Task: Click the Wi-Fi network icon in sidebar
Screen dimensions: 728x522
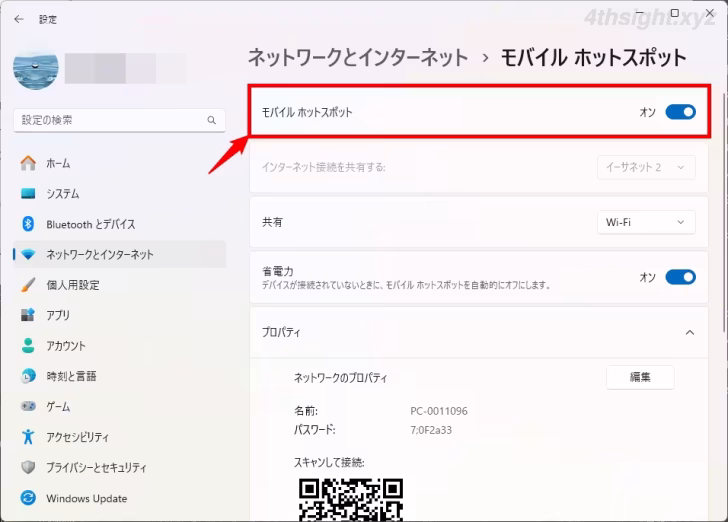Action: click(x=28, y=254)
